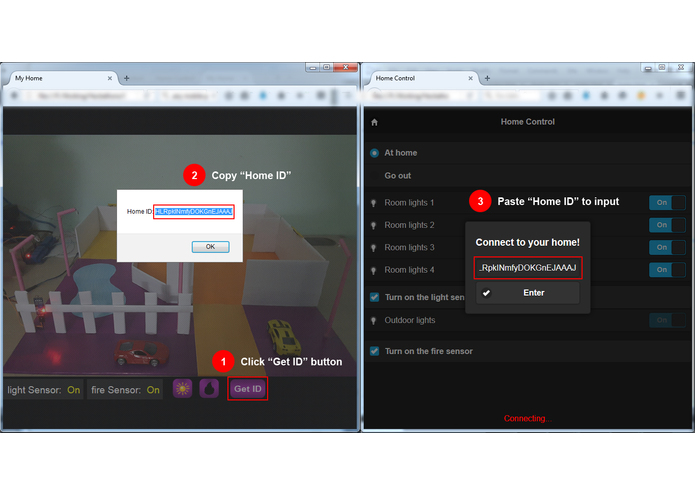Click the address bar in Home Control window

421,96
